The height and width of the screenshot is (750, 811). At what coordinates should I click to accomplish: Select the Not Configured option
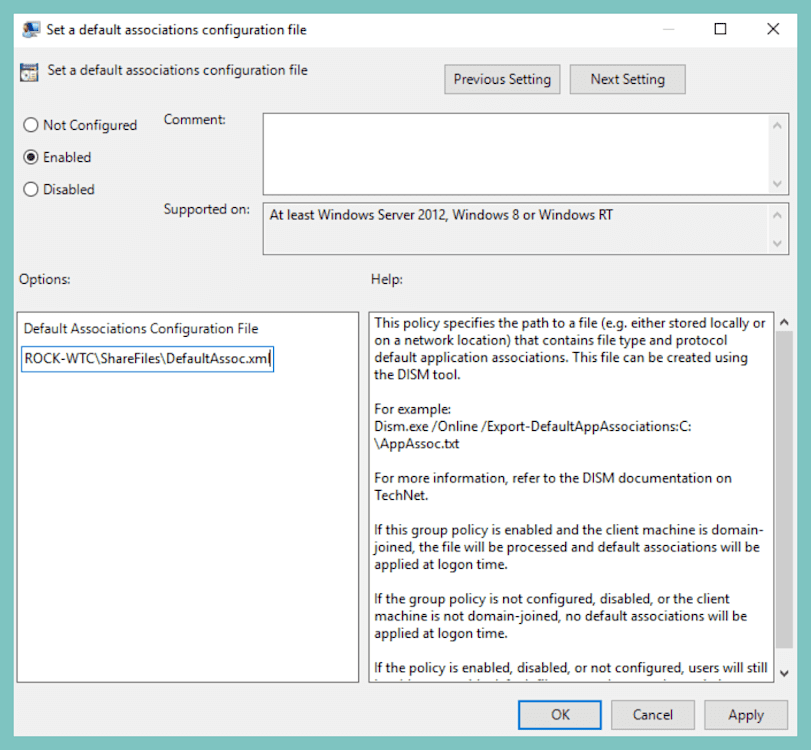point(31,125)
